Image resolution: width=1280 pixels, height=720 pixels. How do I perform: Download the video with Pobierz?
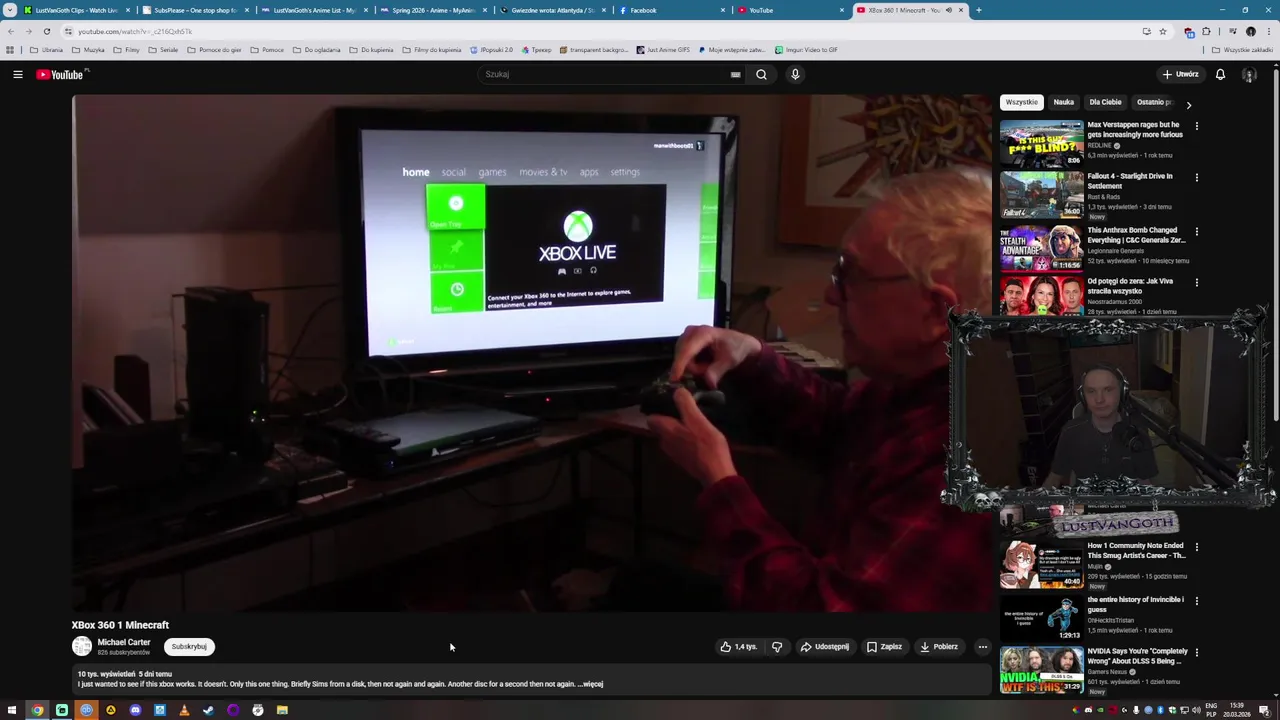939,647
